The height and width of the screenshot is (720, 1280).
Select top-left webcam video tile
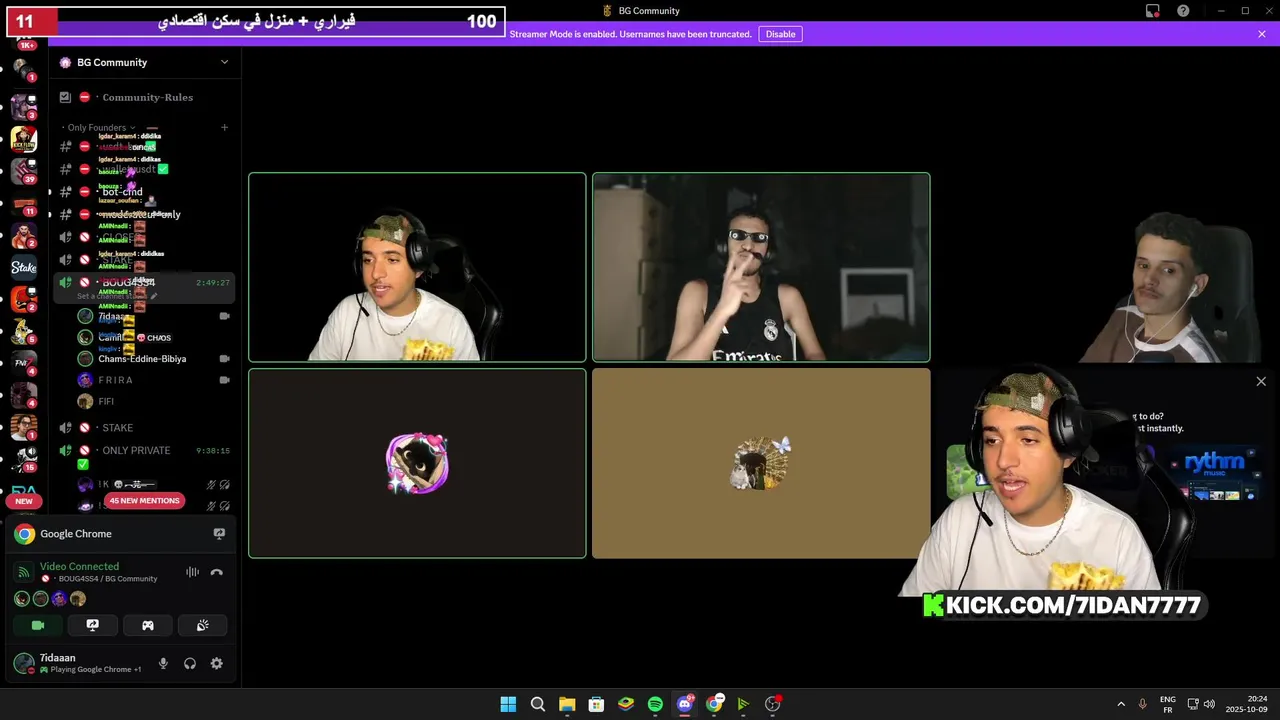(417, 267)
